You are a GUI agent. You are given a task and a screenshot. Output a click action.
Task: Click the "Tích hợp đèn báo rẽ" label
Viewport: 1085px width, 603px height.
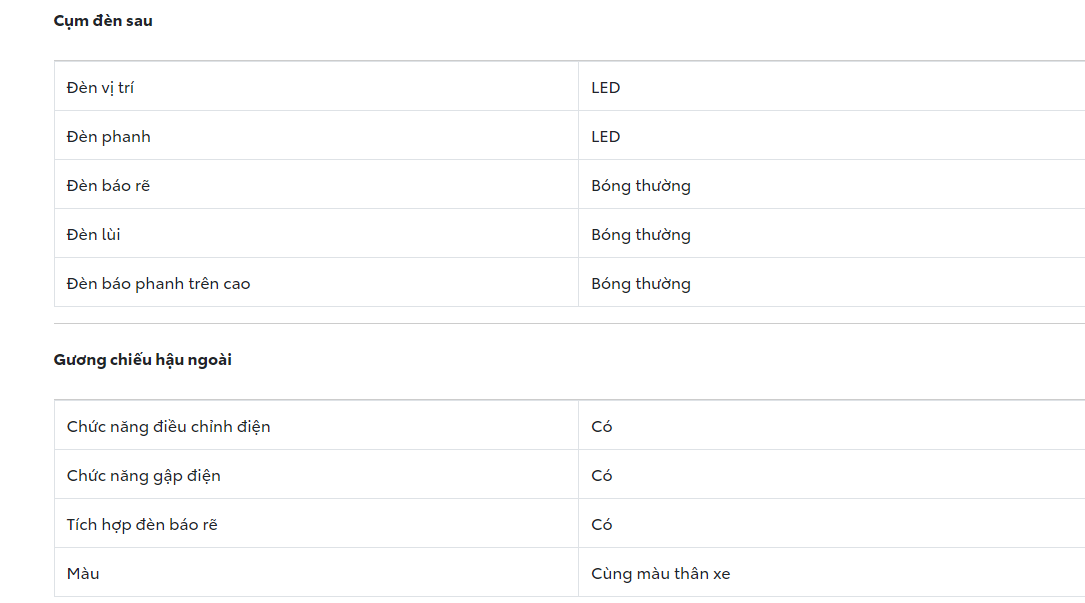pos(142,525)
